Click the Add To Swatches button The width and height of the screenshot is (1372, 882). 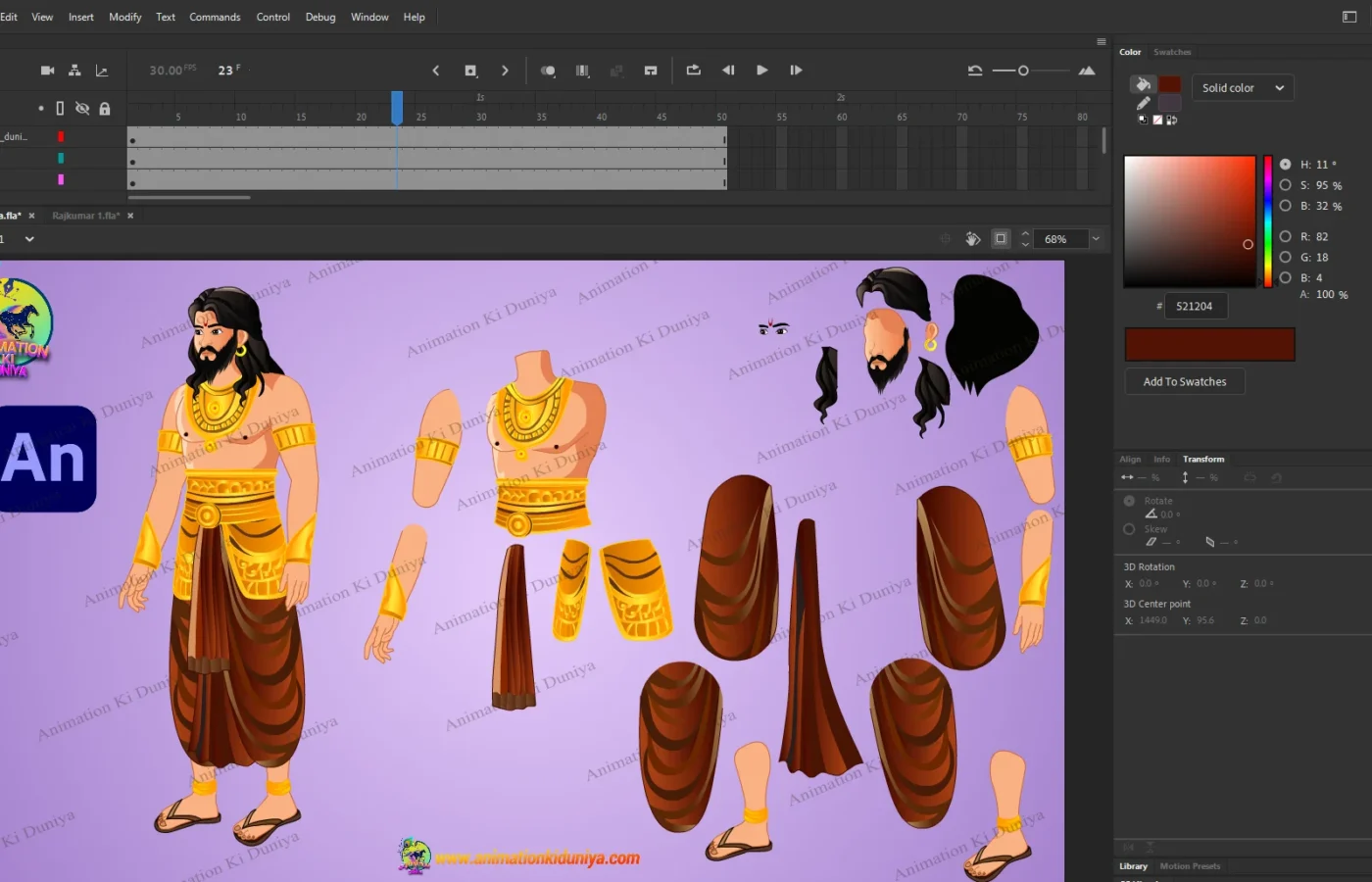[1184, 382]
